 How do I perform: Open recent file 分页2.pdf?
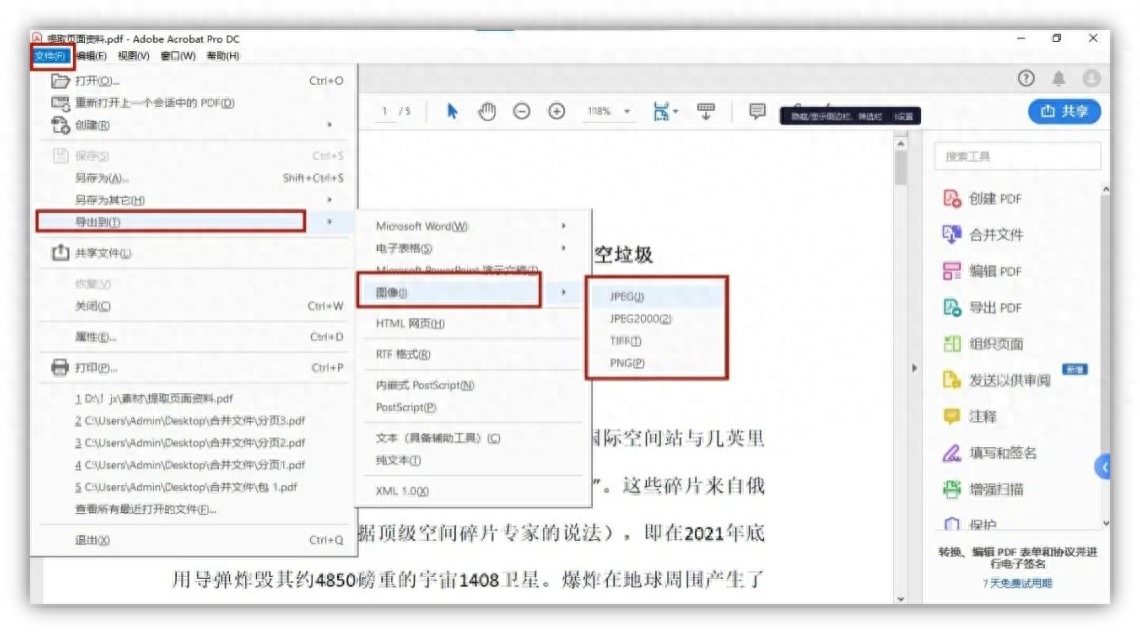190,443
